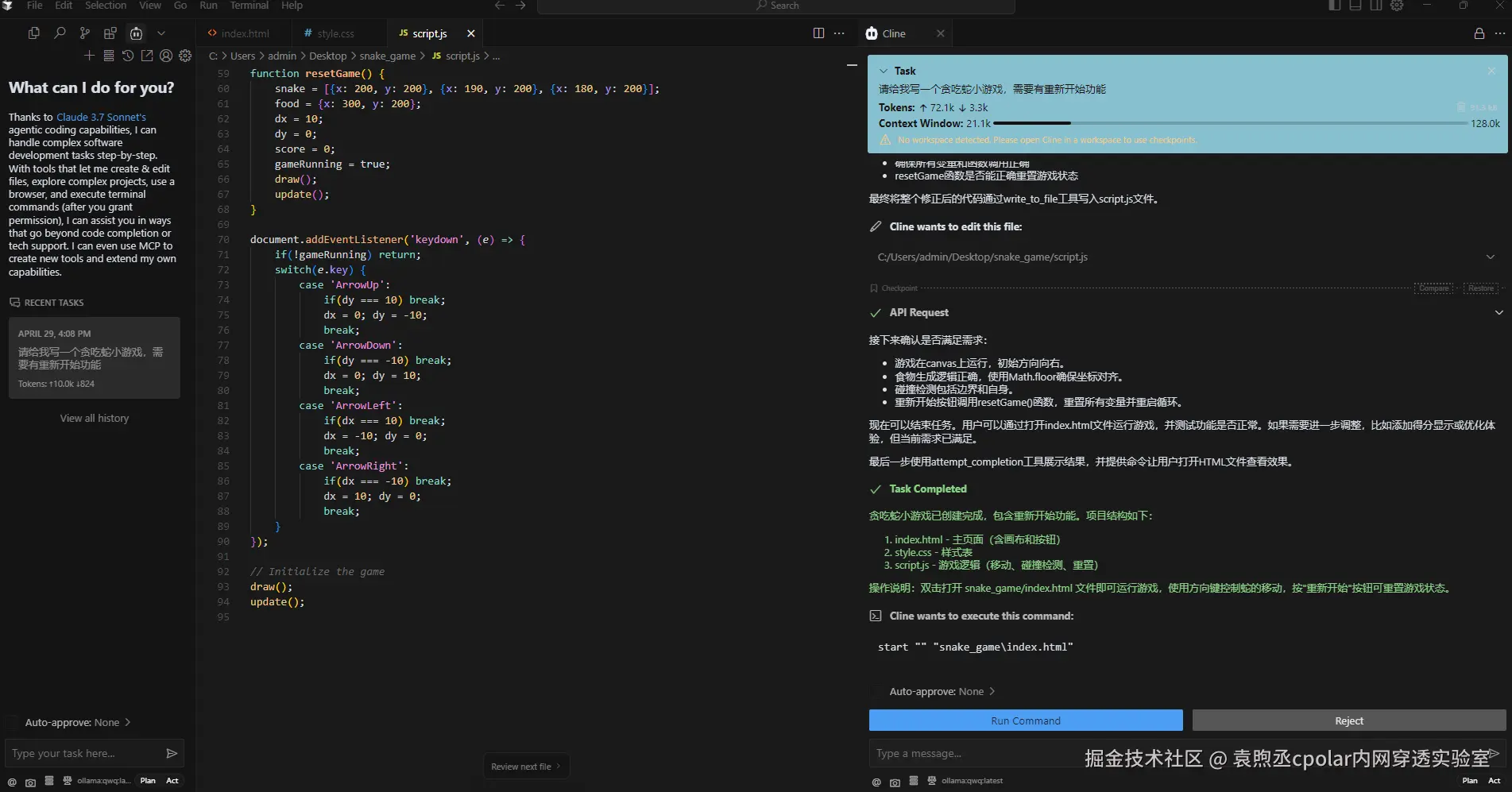Follow the Claude 3.7 Sonnet's link
The height and width of the screenshot is (792, 1512).
101,117
